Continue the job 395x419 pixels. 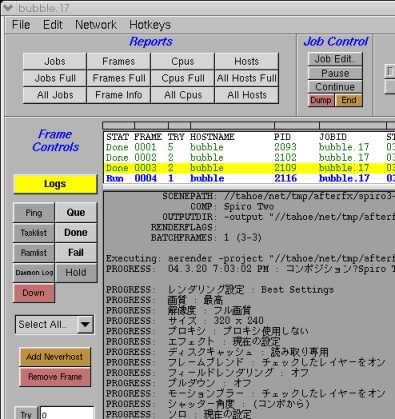(x=335, y=87)
